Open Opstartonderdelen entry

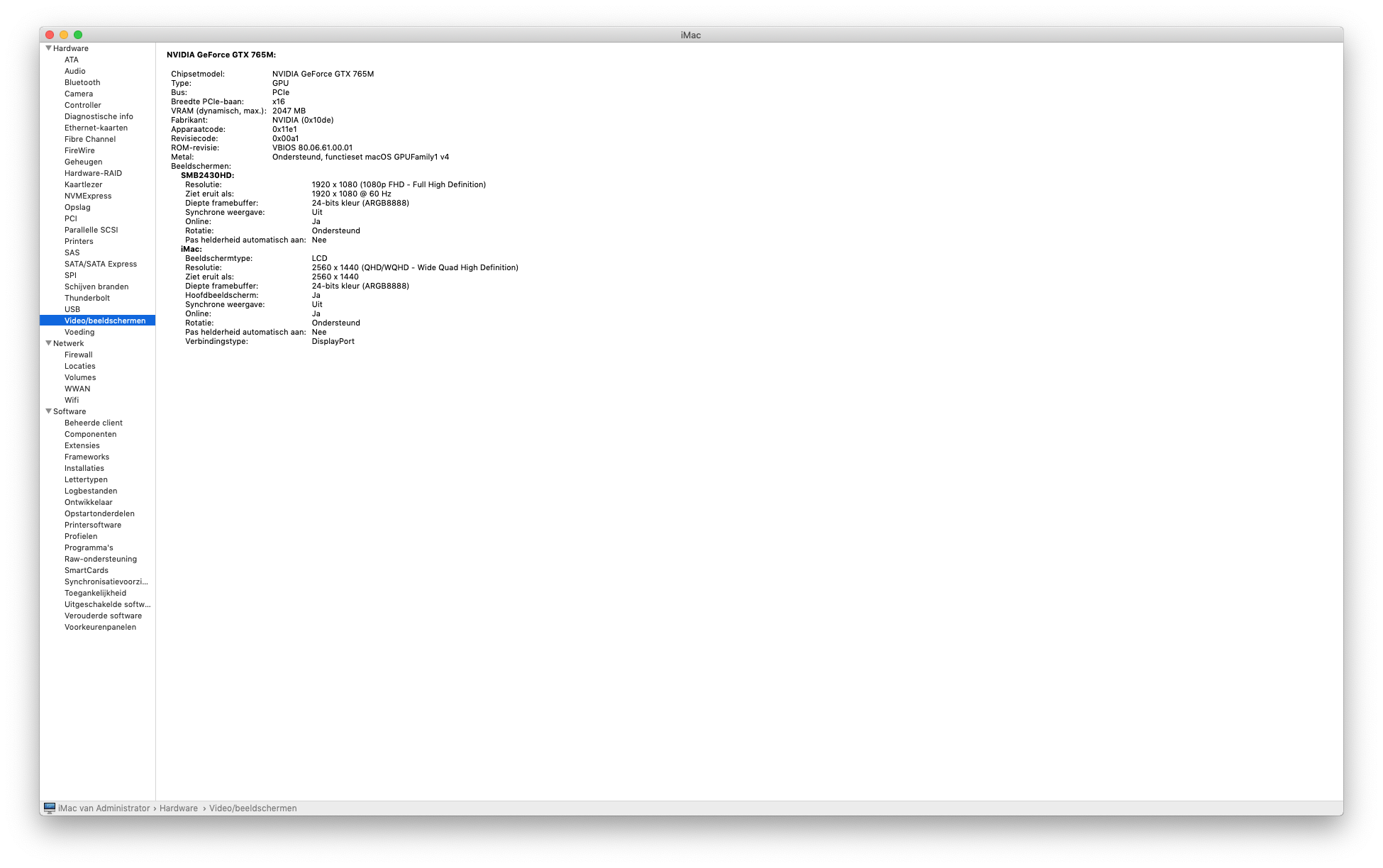[99, 513]
